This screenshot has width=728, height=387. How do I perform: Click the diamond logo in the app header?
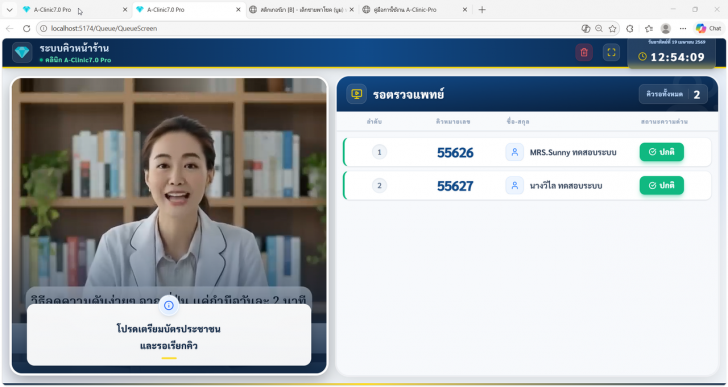22,52
